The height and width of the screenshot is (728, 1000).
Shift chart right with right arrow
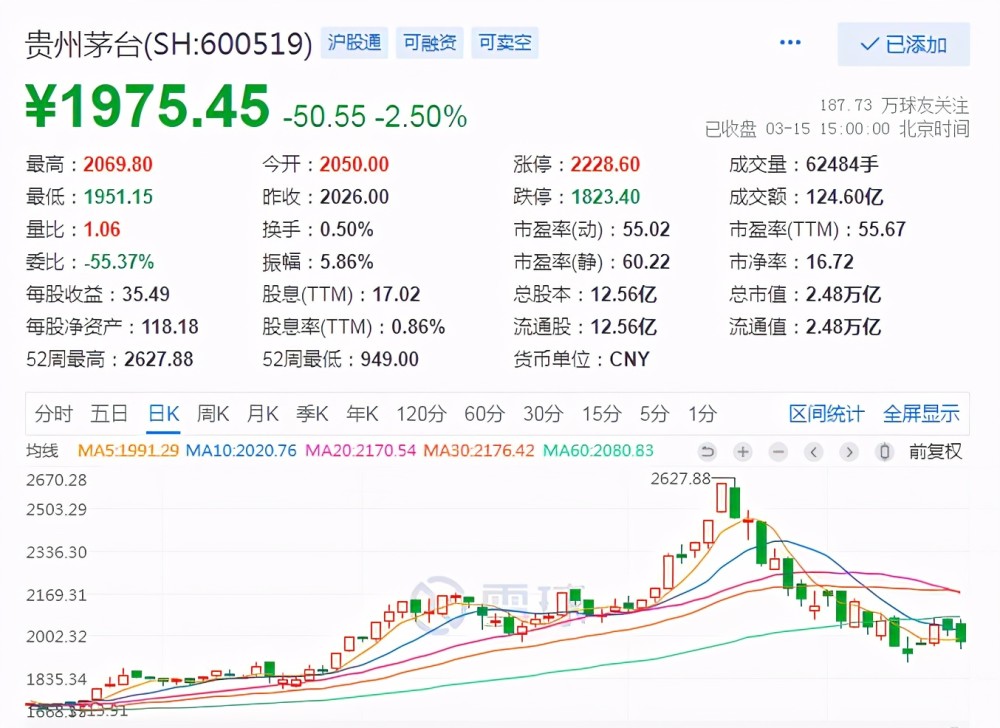click(x=849, y=452)
